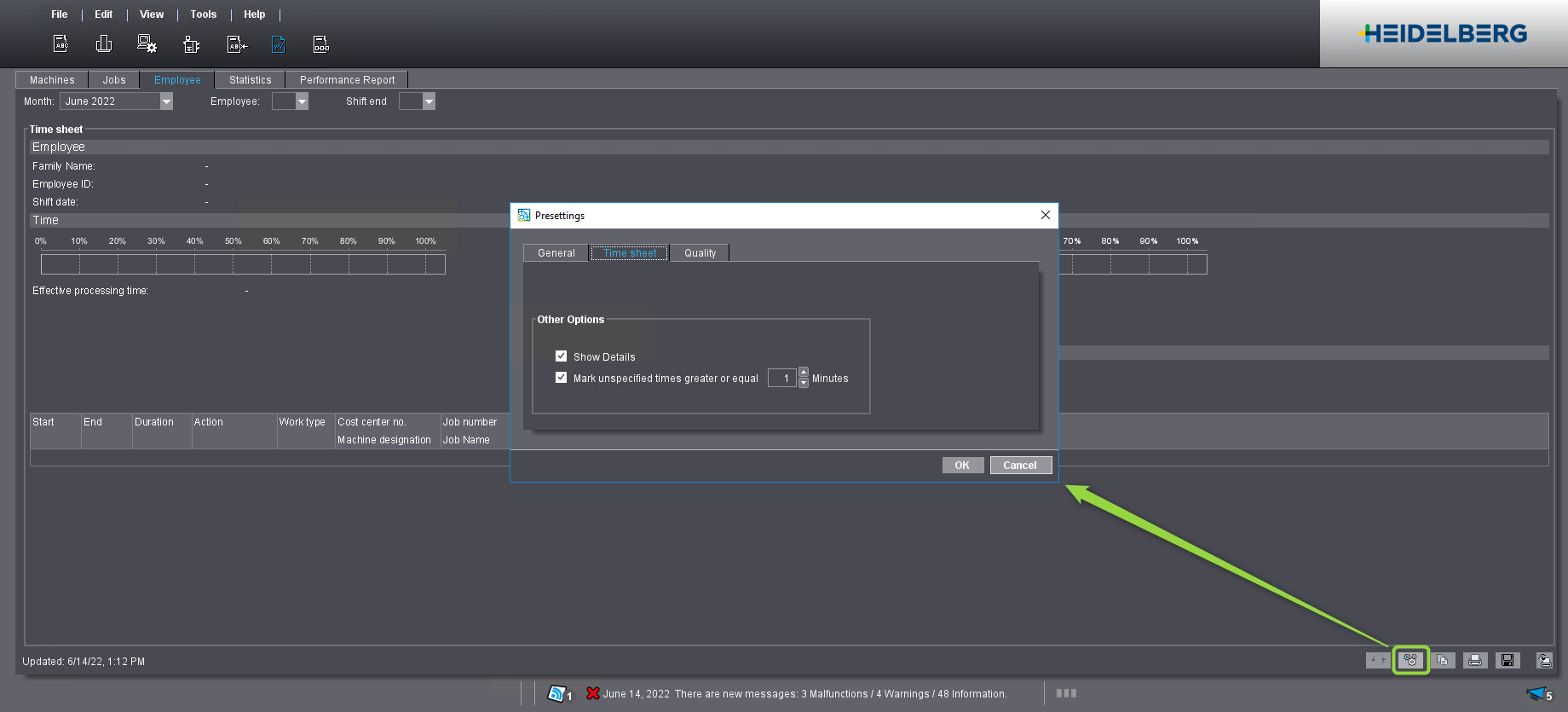Open the presettings gear icon in bottom toolbar

(1410, 660)
